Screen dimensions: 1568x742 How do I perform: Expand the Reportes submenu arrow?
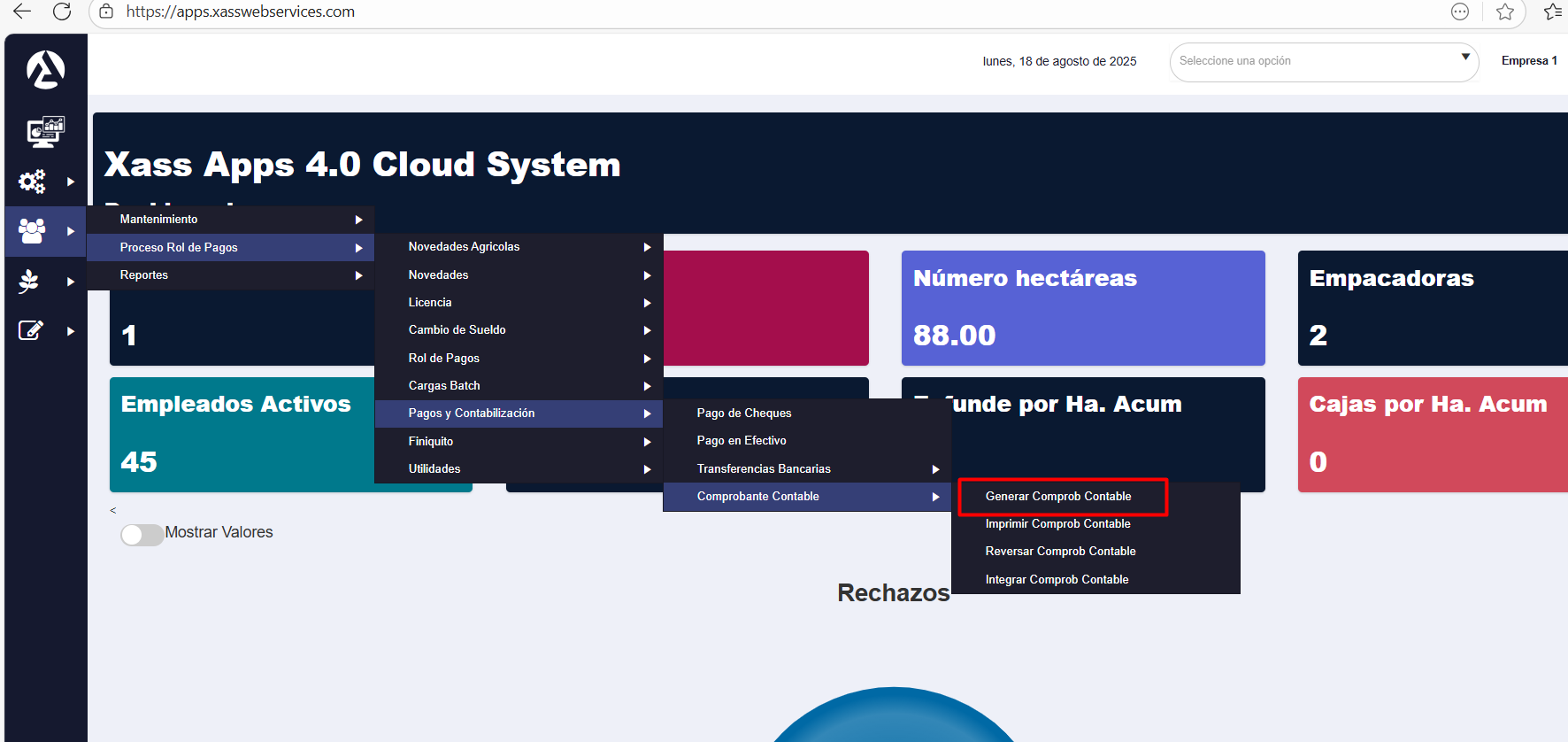click(x=358, y=275)
